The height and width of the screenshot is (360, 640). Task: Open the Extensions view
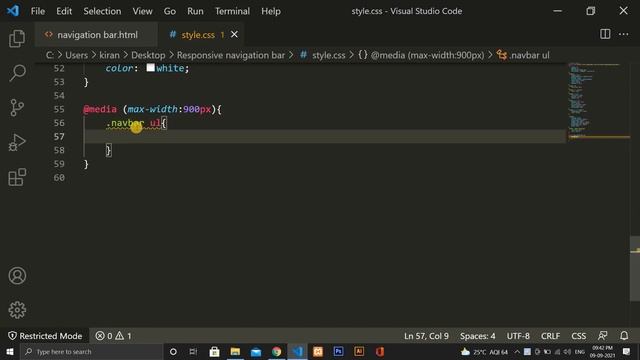click(x=17, y=177)
